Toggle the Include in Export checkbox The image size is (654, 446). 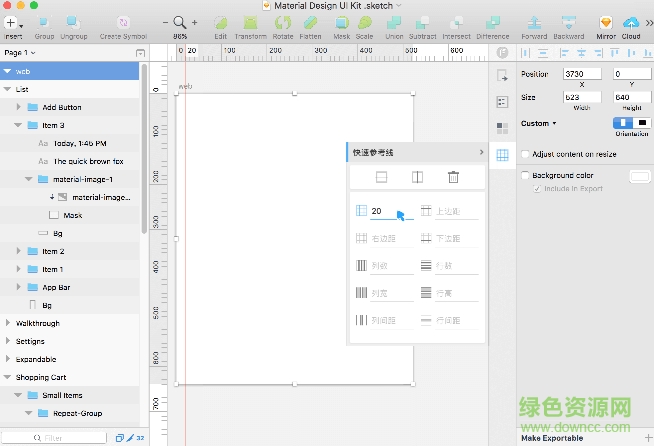coord(537,188)
